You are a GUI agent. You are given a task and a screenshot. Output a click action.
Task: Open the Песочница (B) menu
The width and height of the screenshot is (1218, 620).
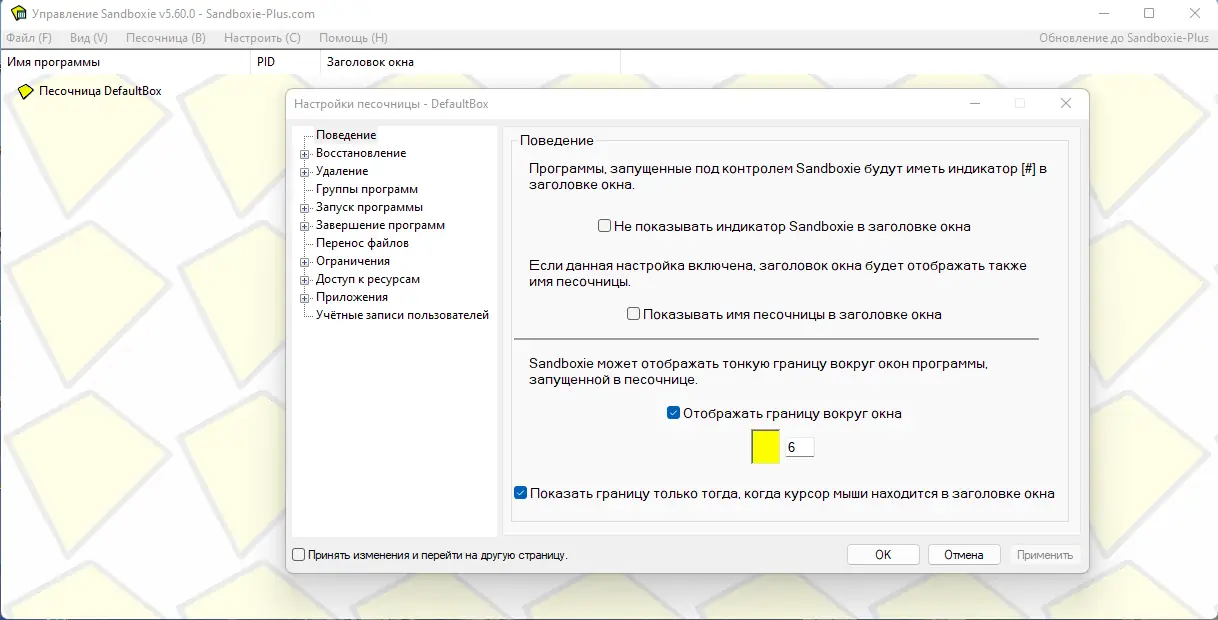click(x=166, y=38)
